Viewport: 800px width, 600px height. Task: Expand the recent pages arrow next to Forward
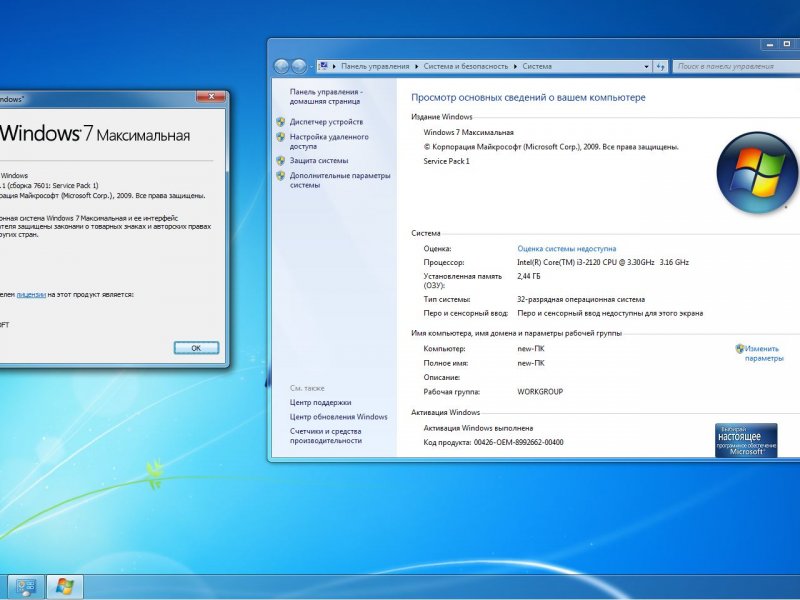(x=311, y=67)
